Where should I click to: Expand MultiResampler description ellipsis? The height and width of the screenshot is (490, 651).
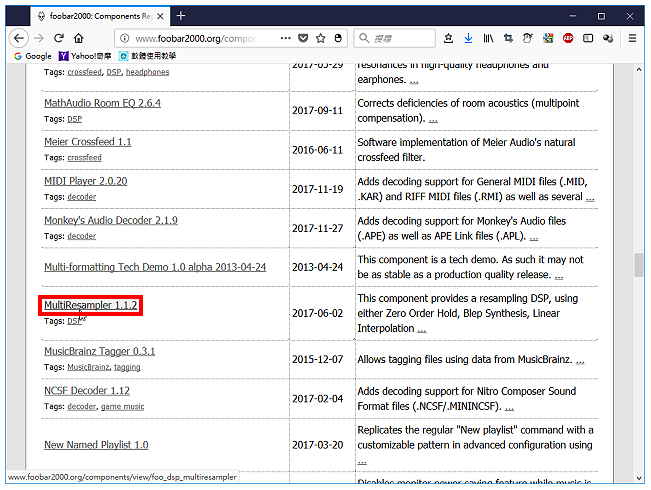pos(422,330)
